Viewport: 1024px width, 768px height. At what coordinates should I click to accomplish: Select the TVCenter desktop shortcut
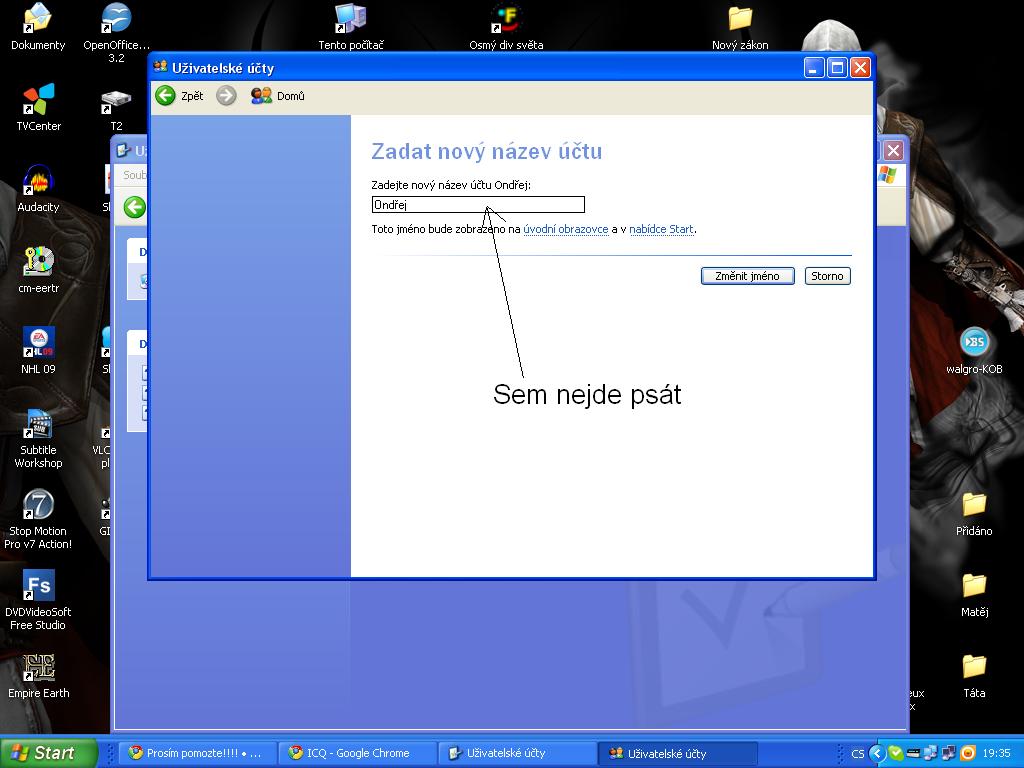click(x=39, y=108)
